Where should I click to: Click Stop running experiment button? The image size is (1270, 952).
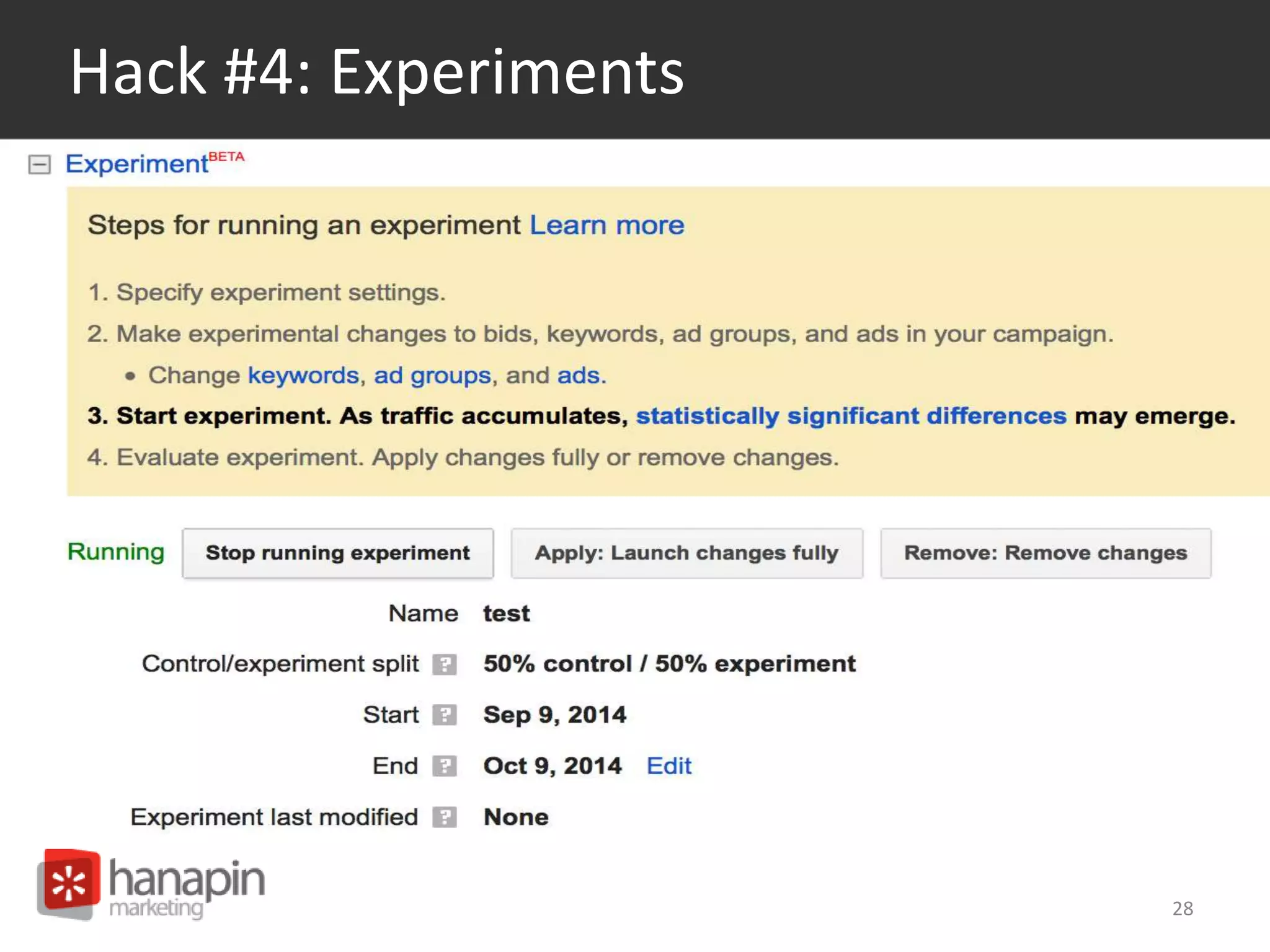pos(338,553)
